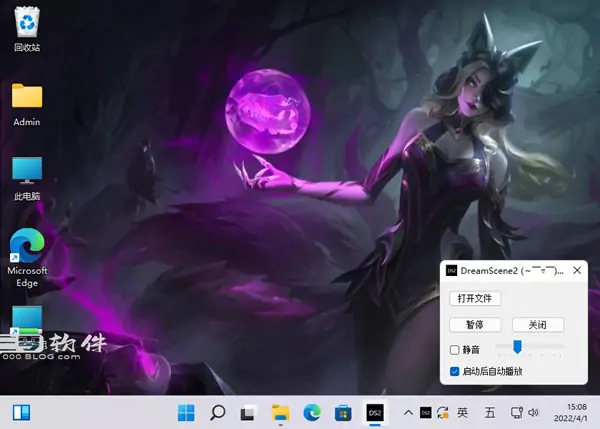
Task: Click 打开文件 open file button
Action: click(x=475, y=299)
